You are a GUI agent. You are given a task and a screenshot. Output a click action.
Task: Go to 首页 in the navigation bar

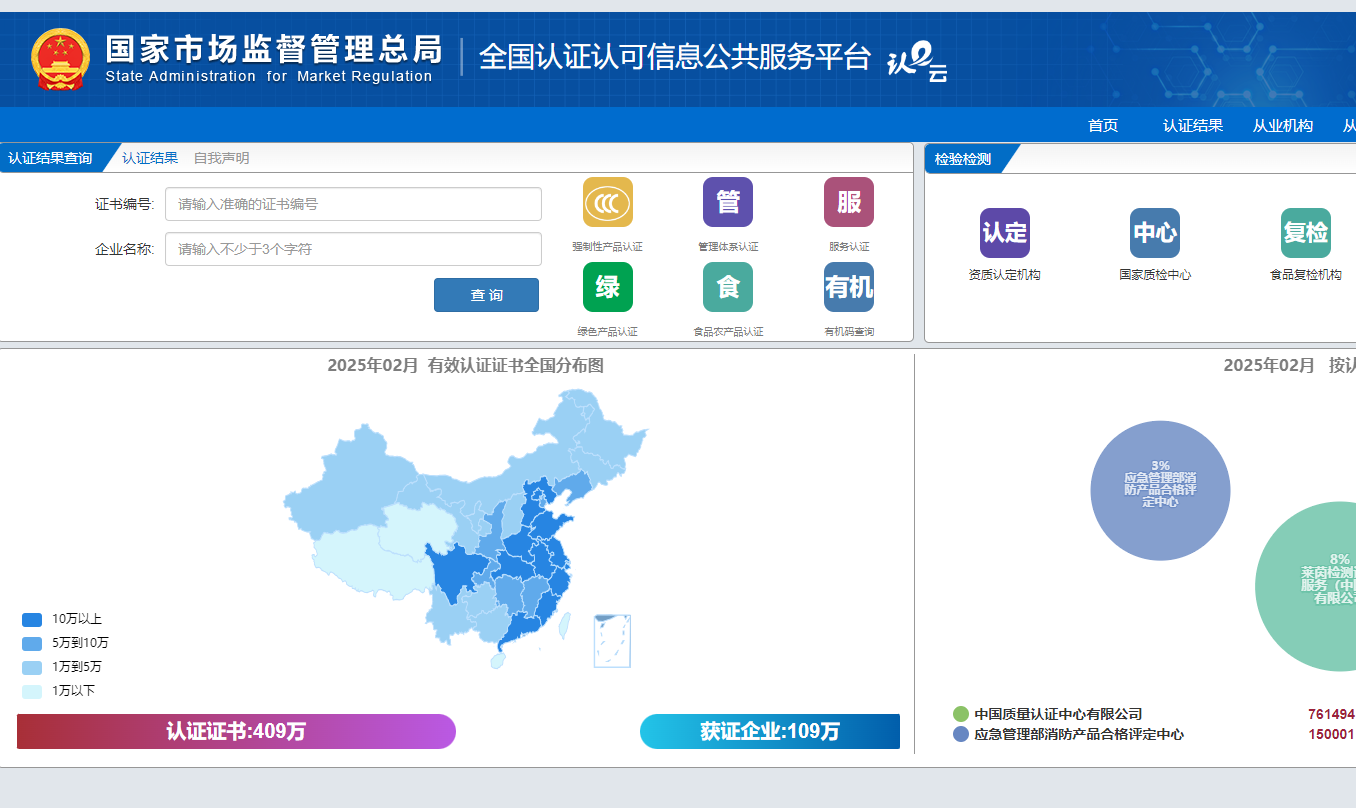(1102, 125)
